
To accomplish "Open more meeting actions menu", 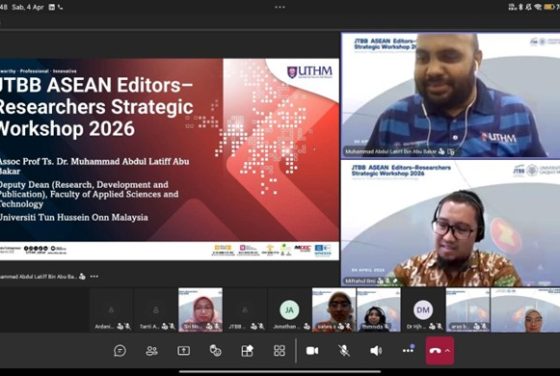I will [x=408, y=350].
